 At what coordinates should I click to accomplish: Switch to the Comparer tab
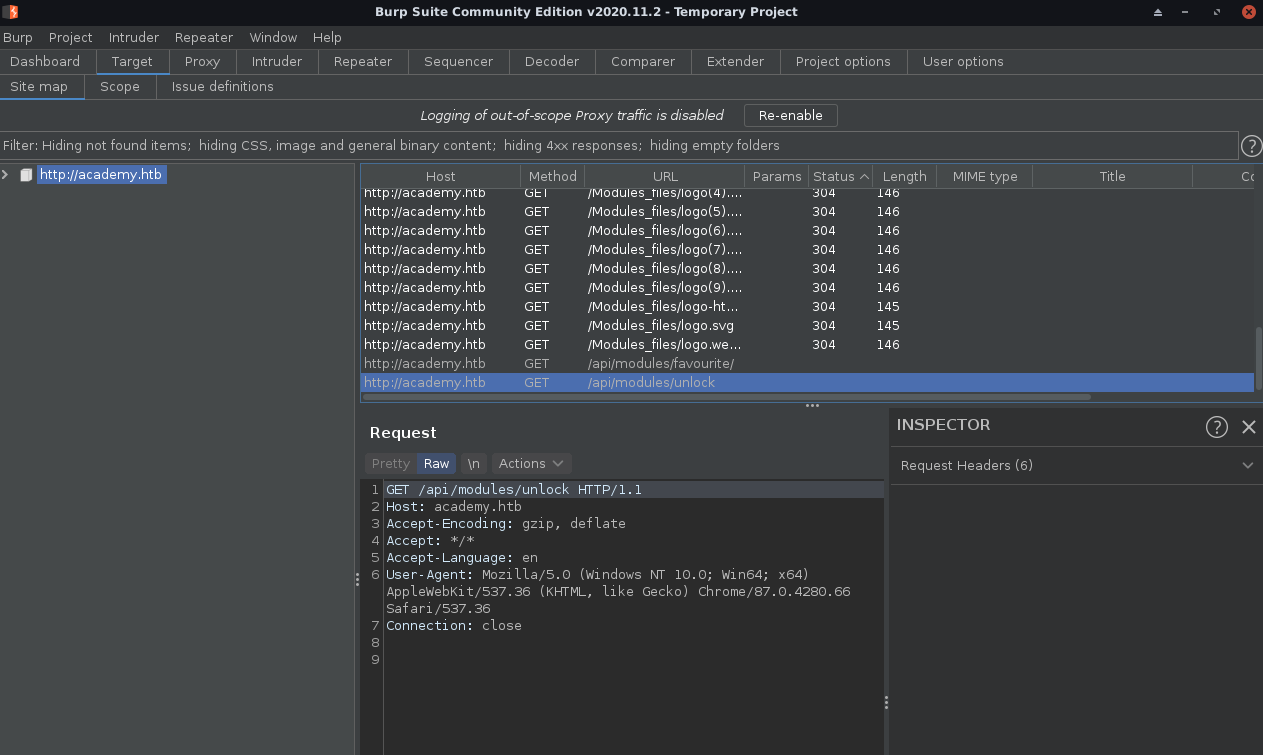(x=643, y=61)
